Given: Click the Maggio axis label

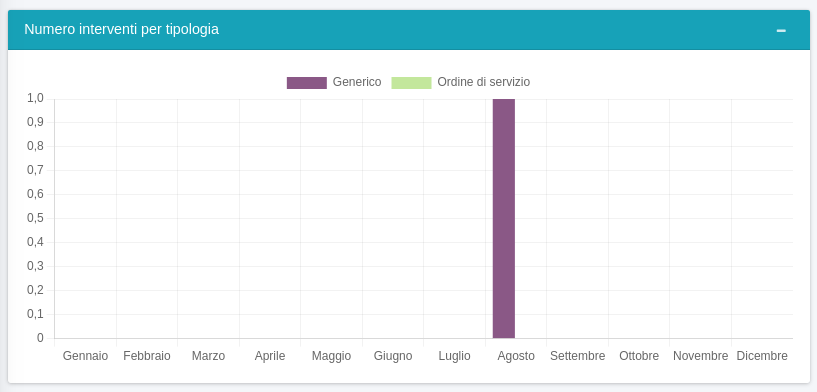Looking at the screenshot, I should [331, 356].
